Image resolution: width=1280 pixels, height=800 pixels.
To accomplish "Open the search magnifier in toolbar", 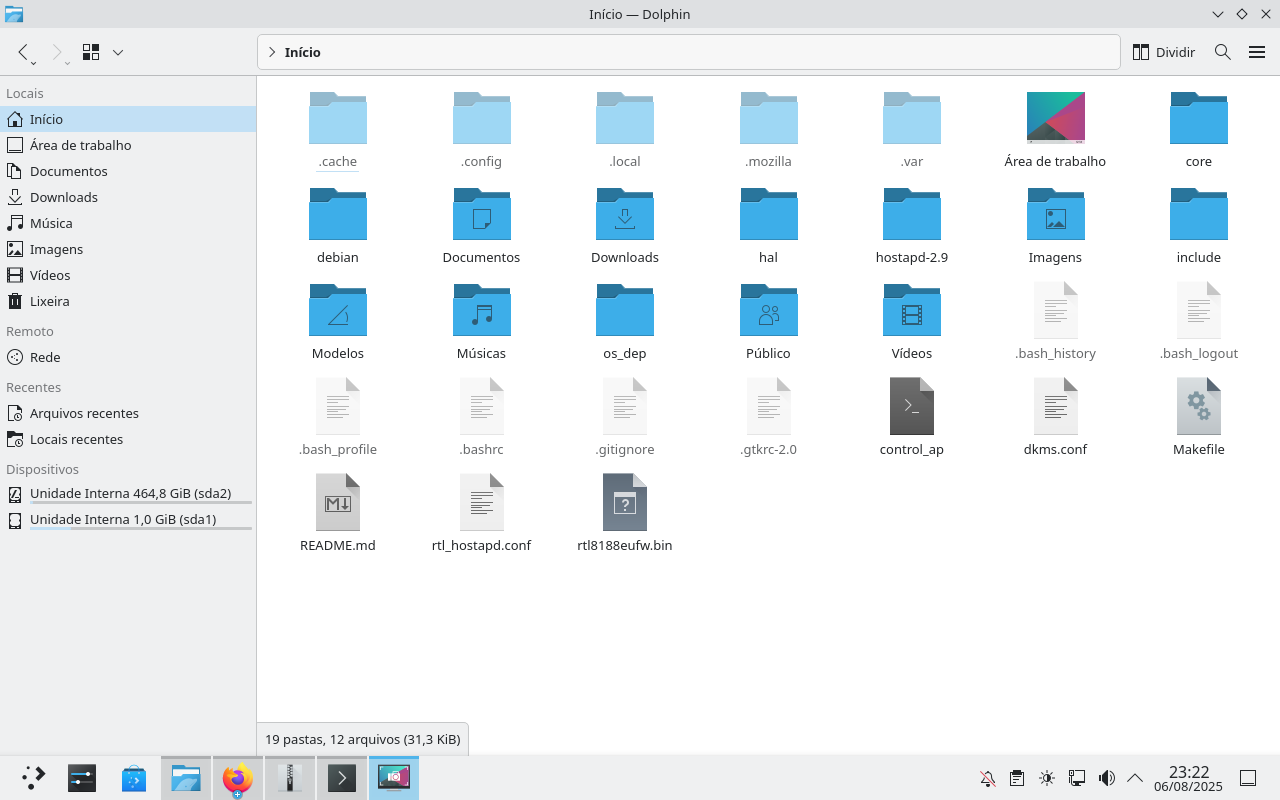I will pyautogui.click(x=1222, y=52).
